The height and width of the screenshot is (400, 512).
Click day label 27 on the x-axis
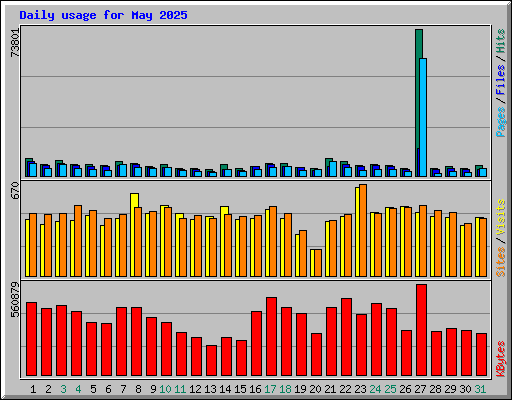coord(420,389)
